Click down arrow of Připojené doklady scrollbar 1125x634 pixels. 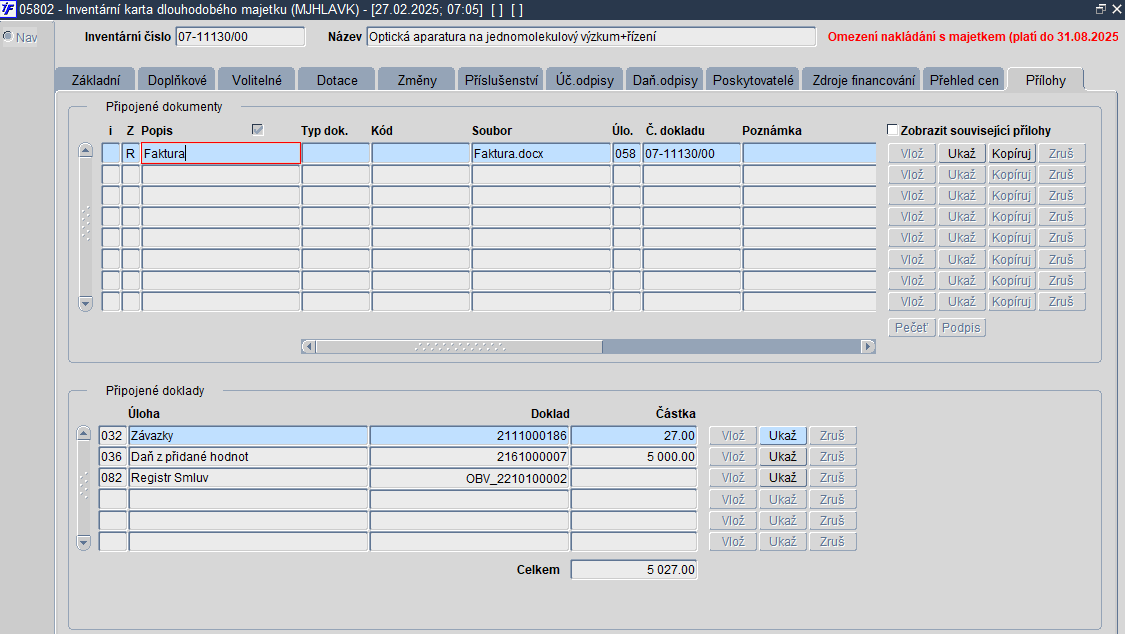[x=84, y=542]
